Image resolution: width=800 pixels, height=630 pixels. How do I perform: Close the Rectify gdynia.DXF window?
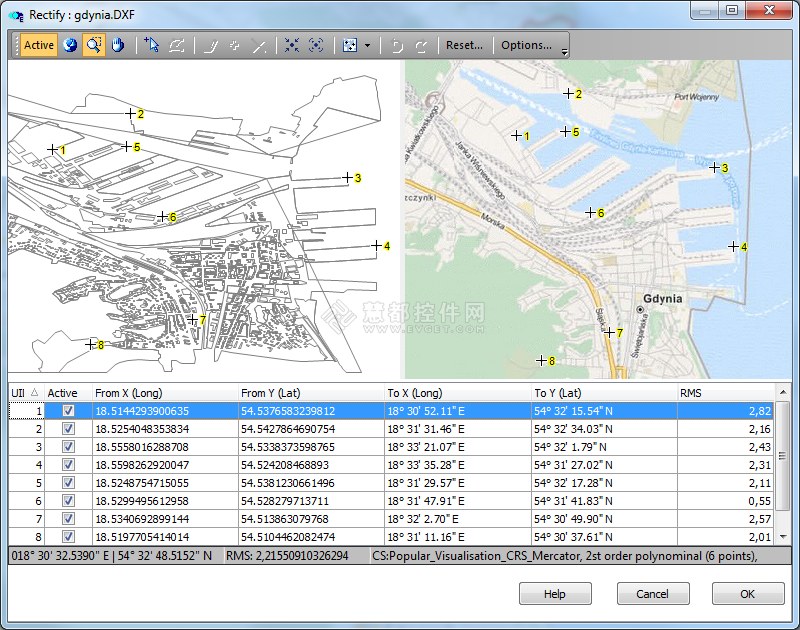point(769,10)
